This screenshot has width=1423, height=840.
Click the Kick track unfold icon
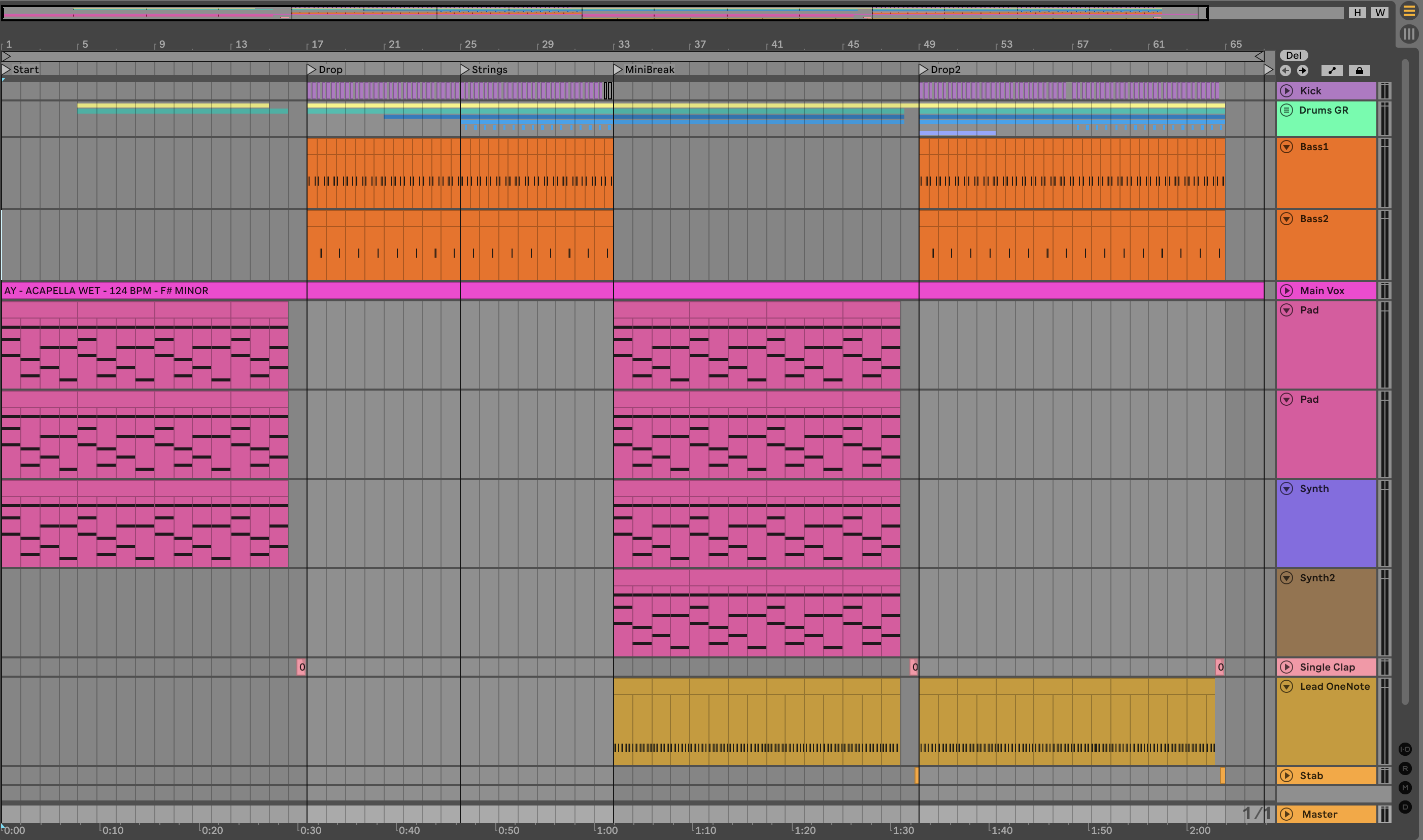(1286, 91)
